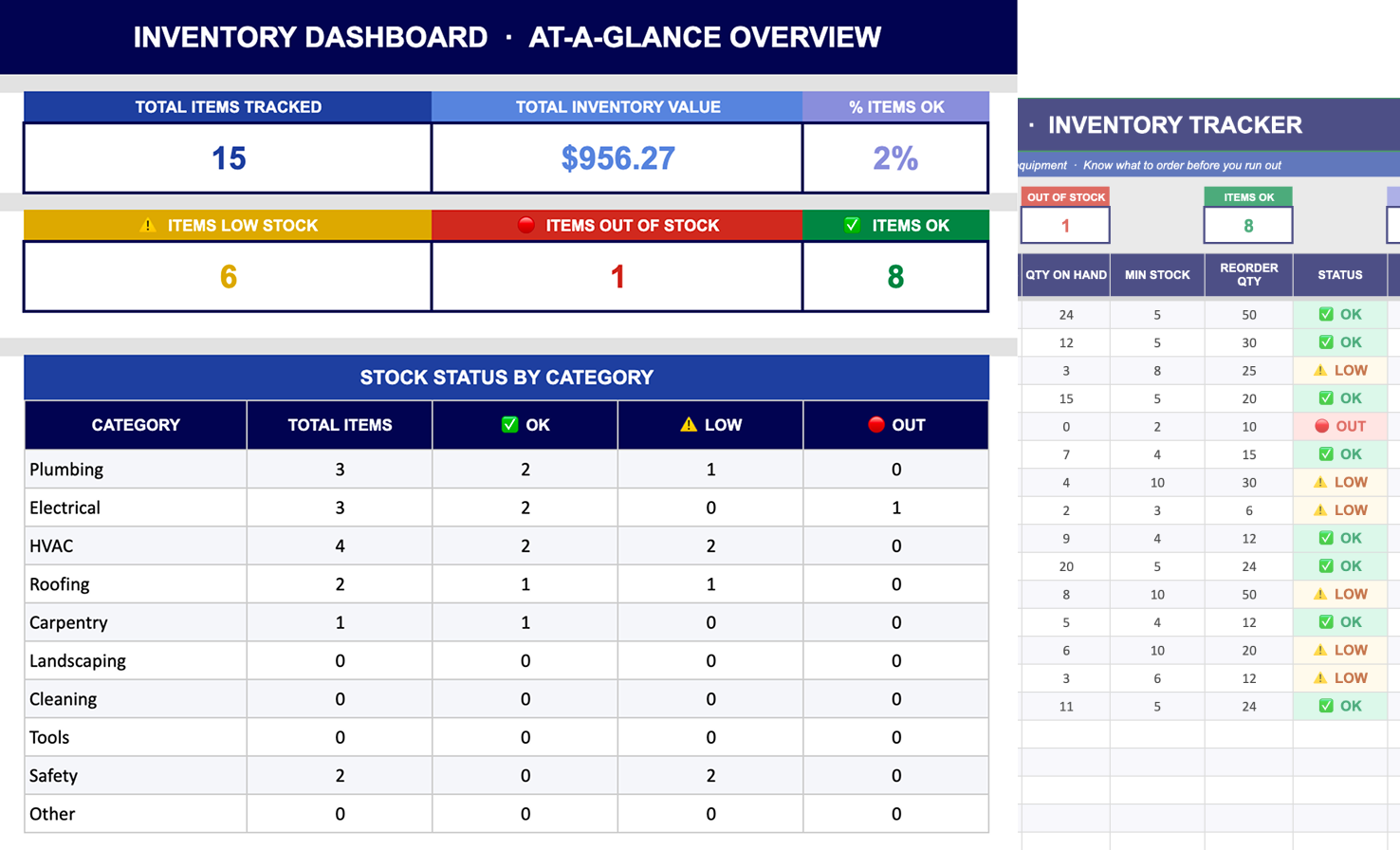This screenshot has width=1400, height=850.
Task: Select the Min Stock cell showing 8
Action: coord(1157,371)
